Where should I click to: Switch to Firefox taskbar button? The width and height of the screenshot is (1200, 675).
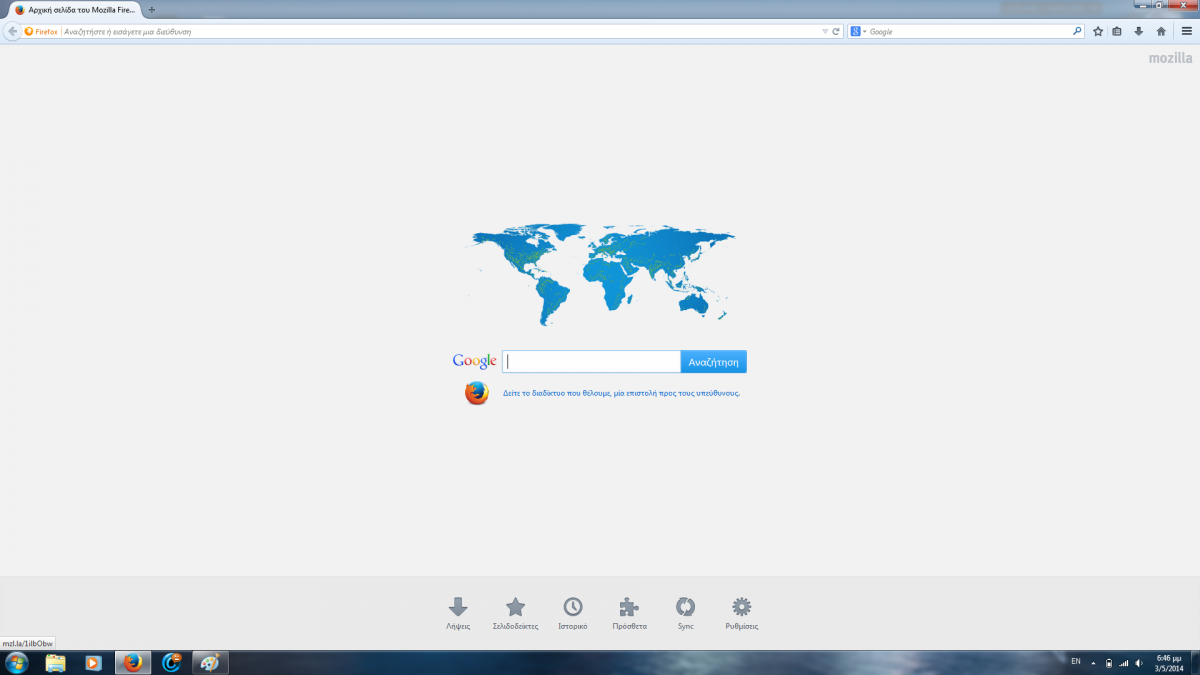coord(133,662)
